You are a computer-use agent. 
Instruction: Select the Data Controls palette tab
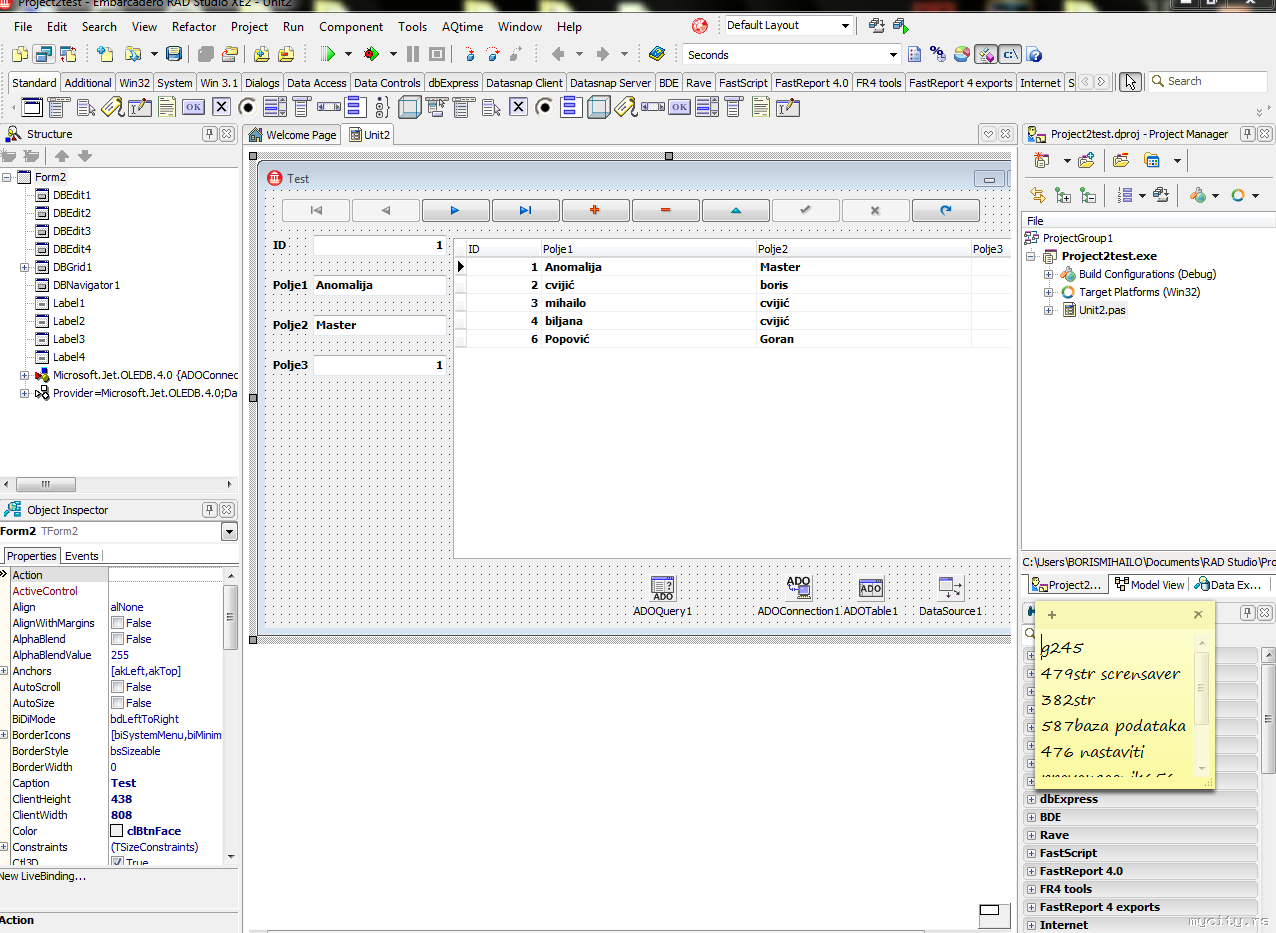click(387, 83)
